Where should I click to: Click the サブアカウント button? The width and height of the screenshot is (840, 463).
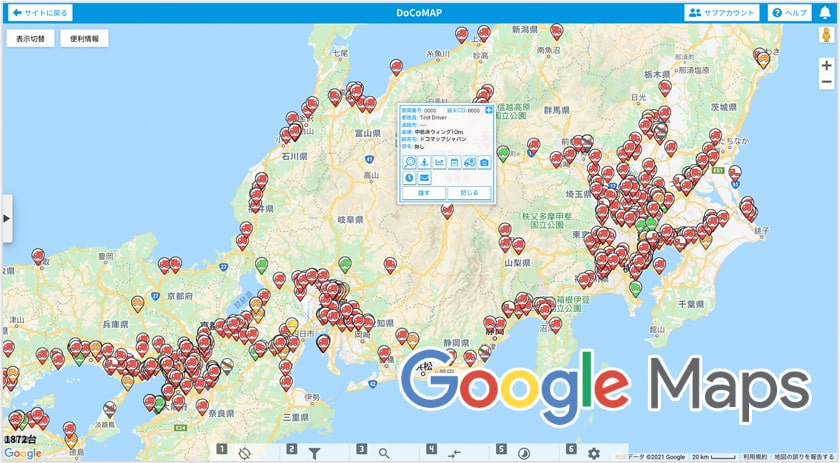point(723,13)
